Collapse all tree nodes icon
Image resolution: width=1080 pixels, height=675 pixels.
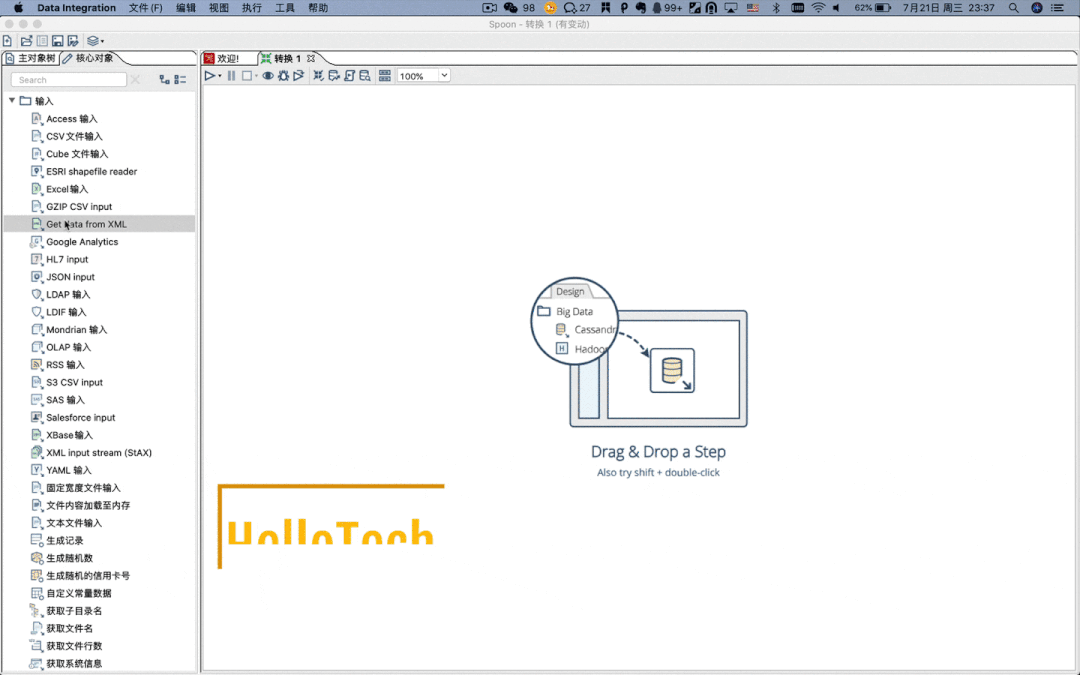pos(180,80)
